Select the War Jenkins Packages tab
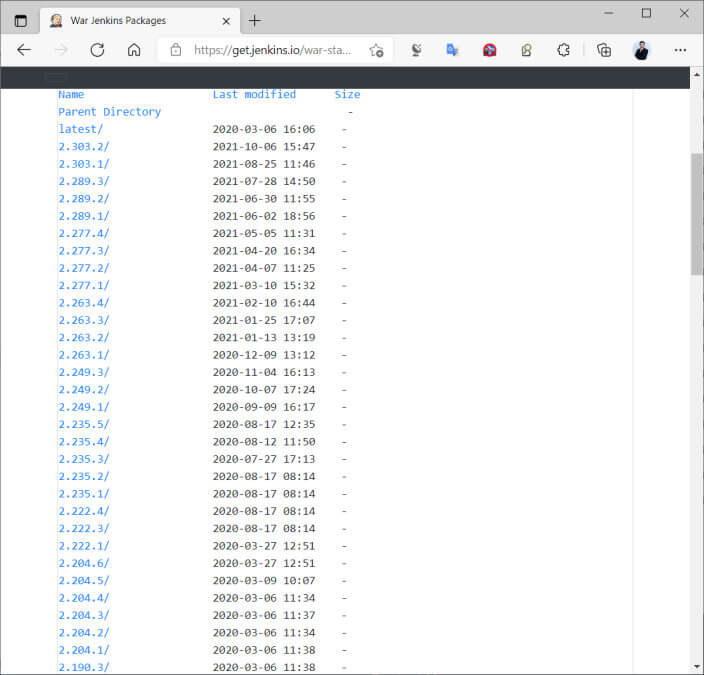The height and width of the screenshot is (675, 704). [140, 21]
